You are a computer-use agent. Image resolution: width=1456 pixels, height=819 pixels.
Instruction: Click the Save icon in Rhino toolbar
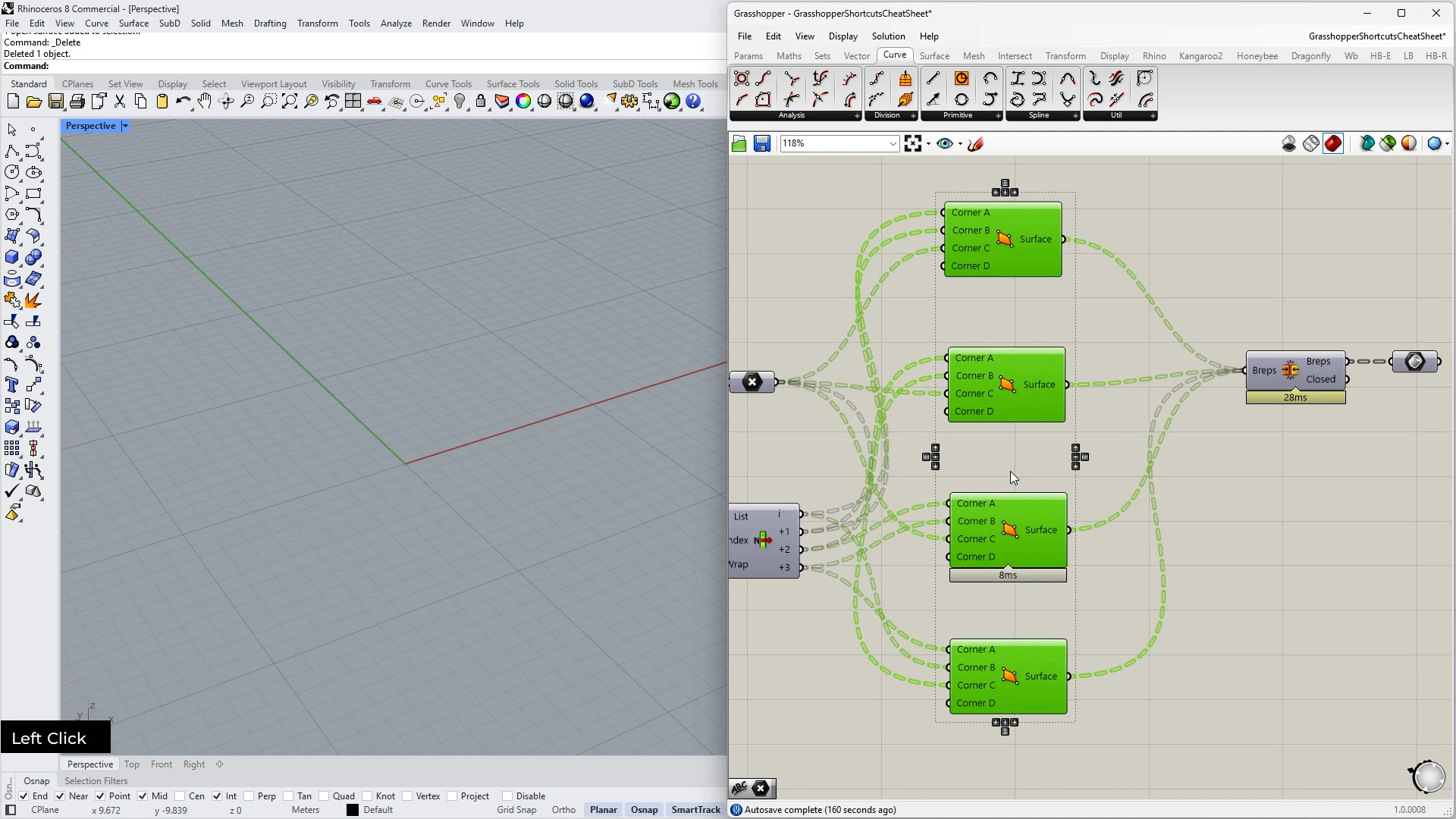(x=55, y=102)
